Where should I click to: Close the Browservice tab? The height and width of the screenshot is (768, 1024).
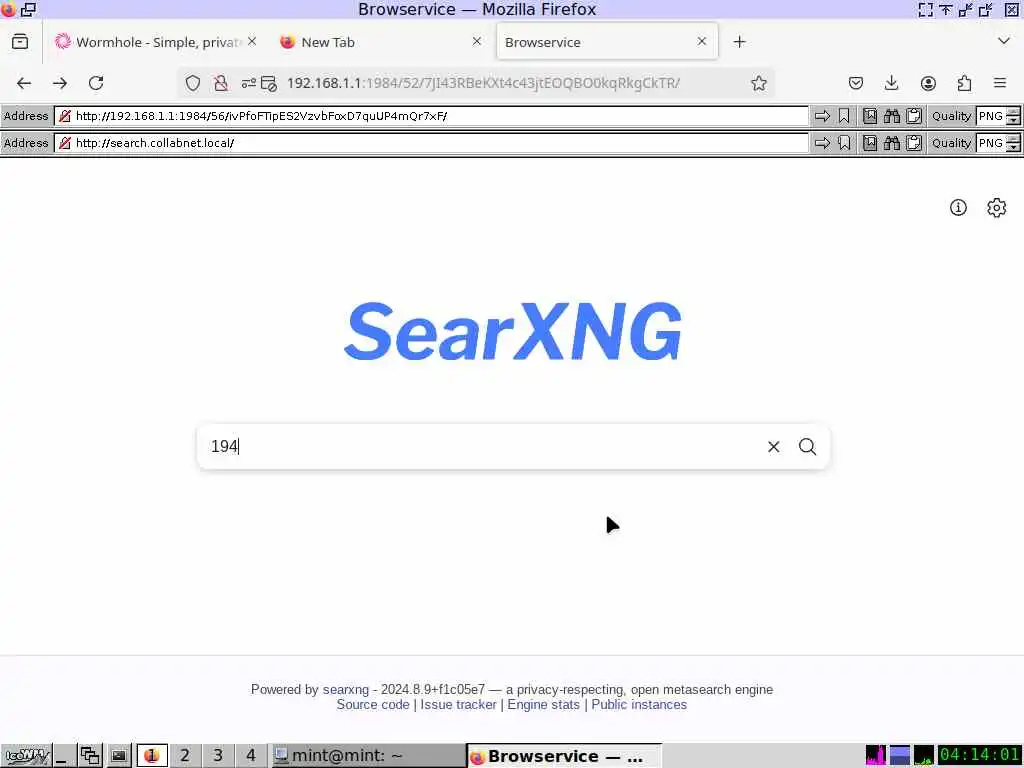point(702,41)
